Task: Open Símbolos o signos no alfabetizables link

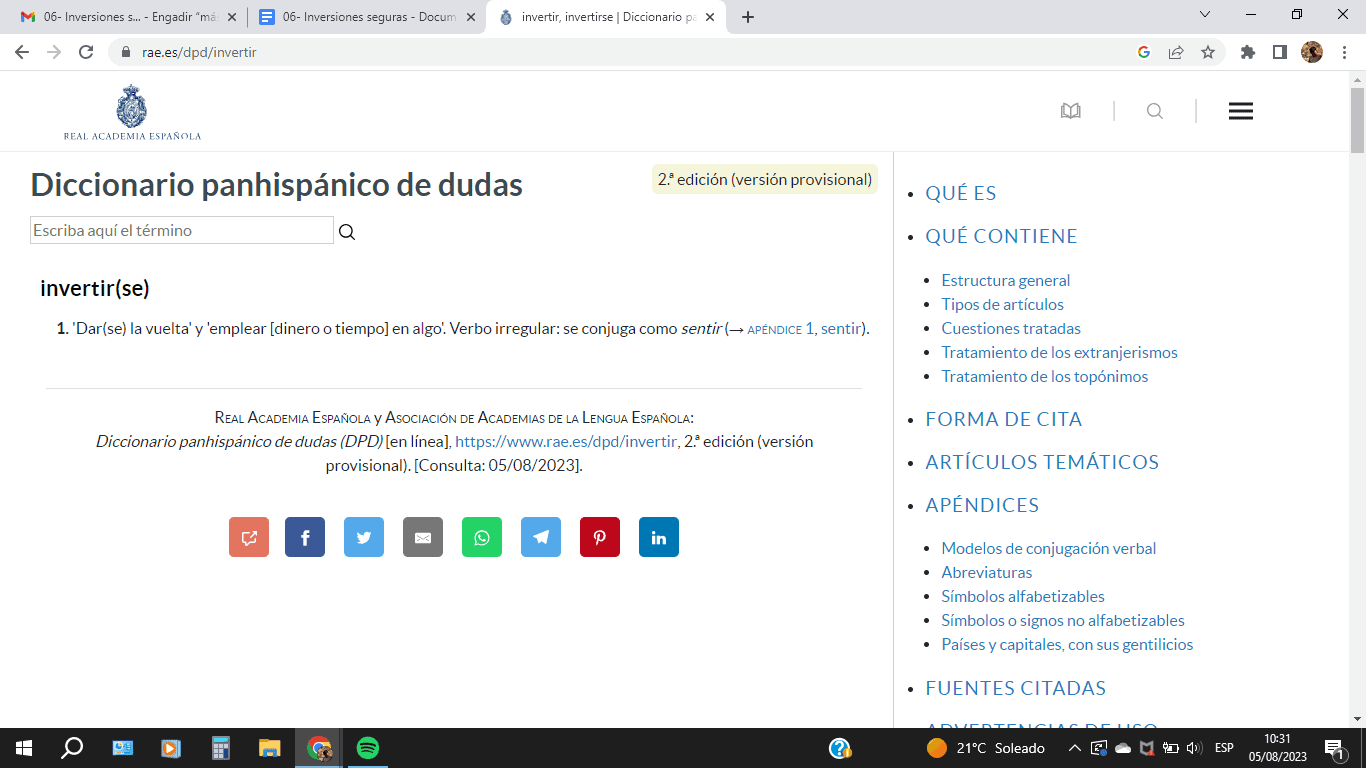Action: coord(1063,620)
